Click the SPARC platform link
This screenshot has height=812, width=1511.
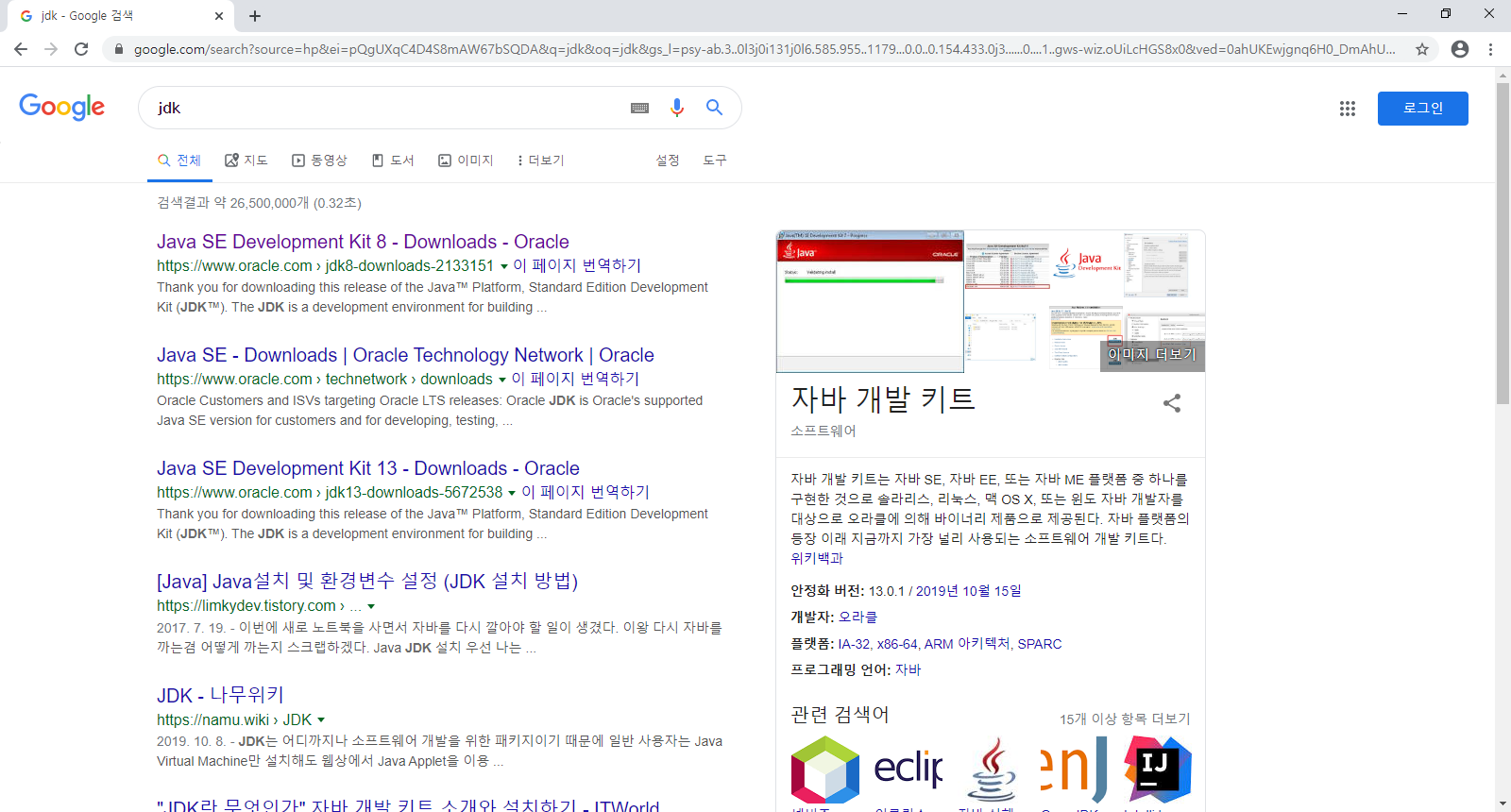1040,644
